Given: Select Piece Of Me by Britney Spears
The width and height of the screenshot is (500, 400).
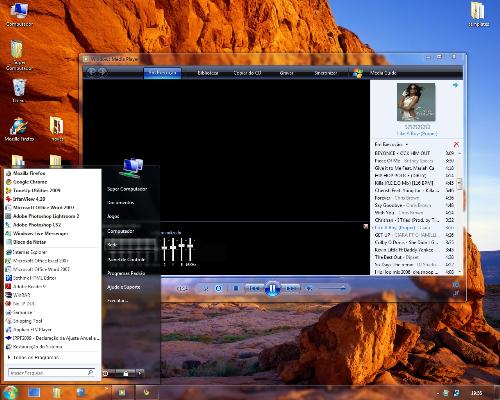Looking at the screenshot, I should 414,161.
